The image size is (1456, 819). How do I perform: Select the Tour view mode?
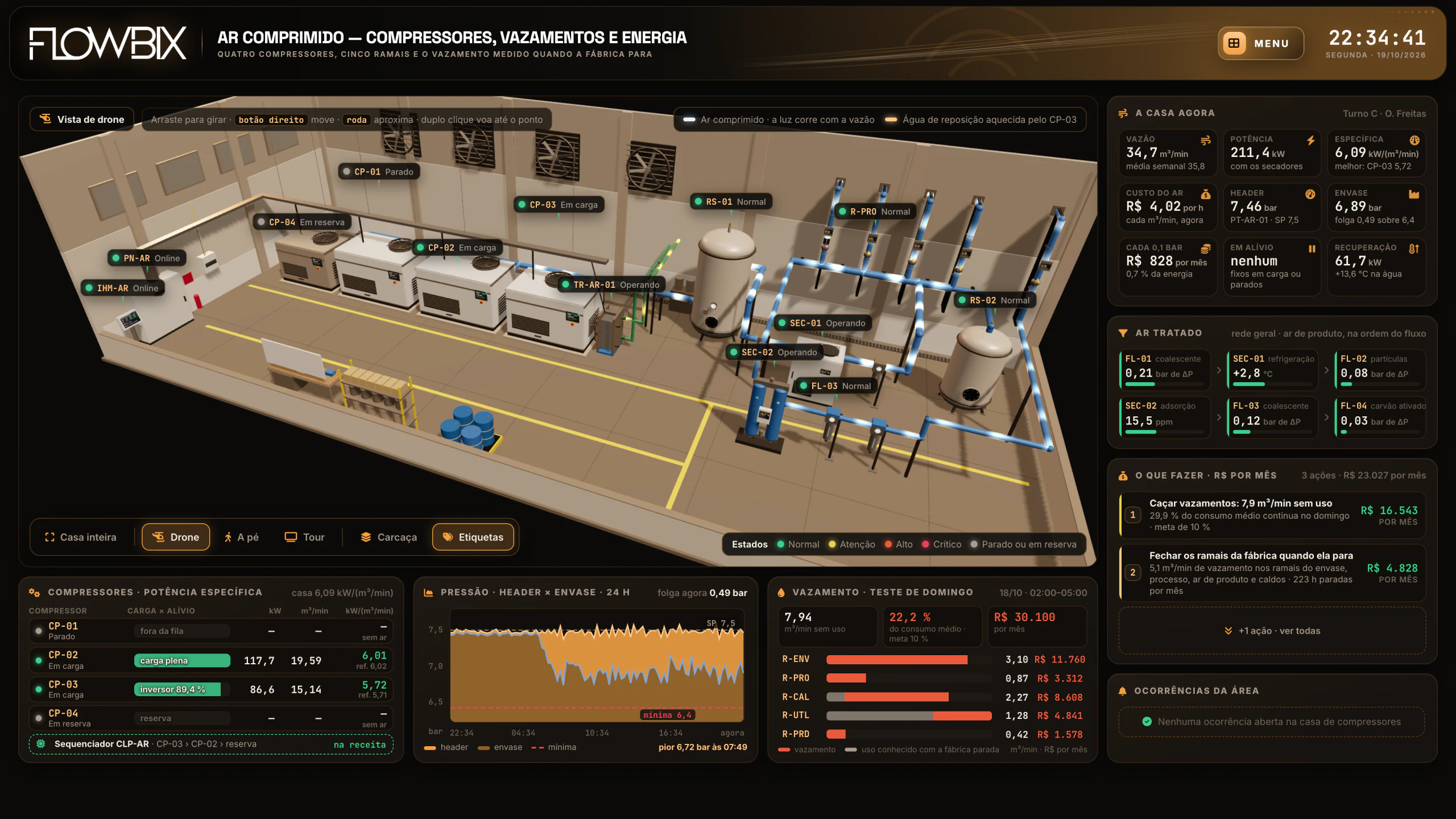tap(305, 537)
